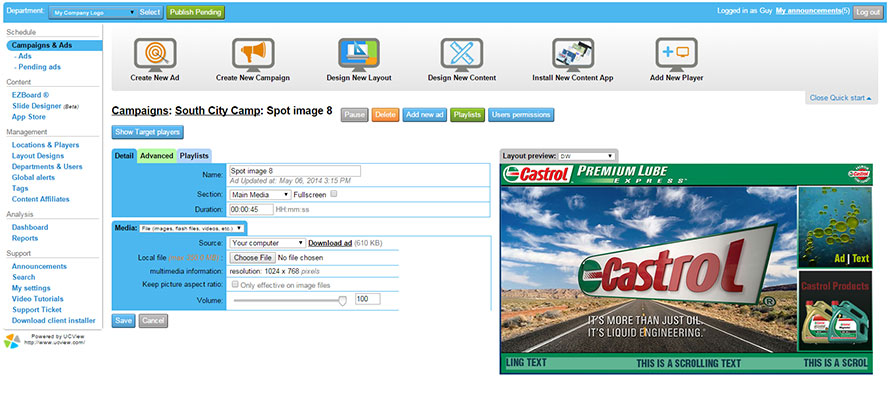Open Layout Designs in the sidebar
This screenshot has width=888, height=400.
(x=38, y=156)
